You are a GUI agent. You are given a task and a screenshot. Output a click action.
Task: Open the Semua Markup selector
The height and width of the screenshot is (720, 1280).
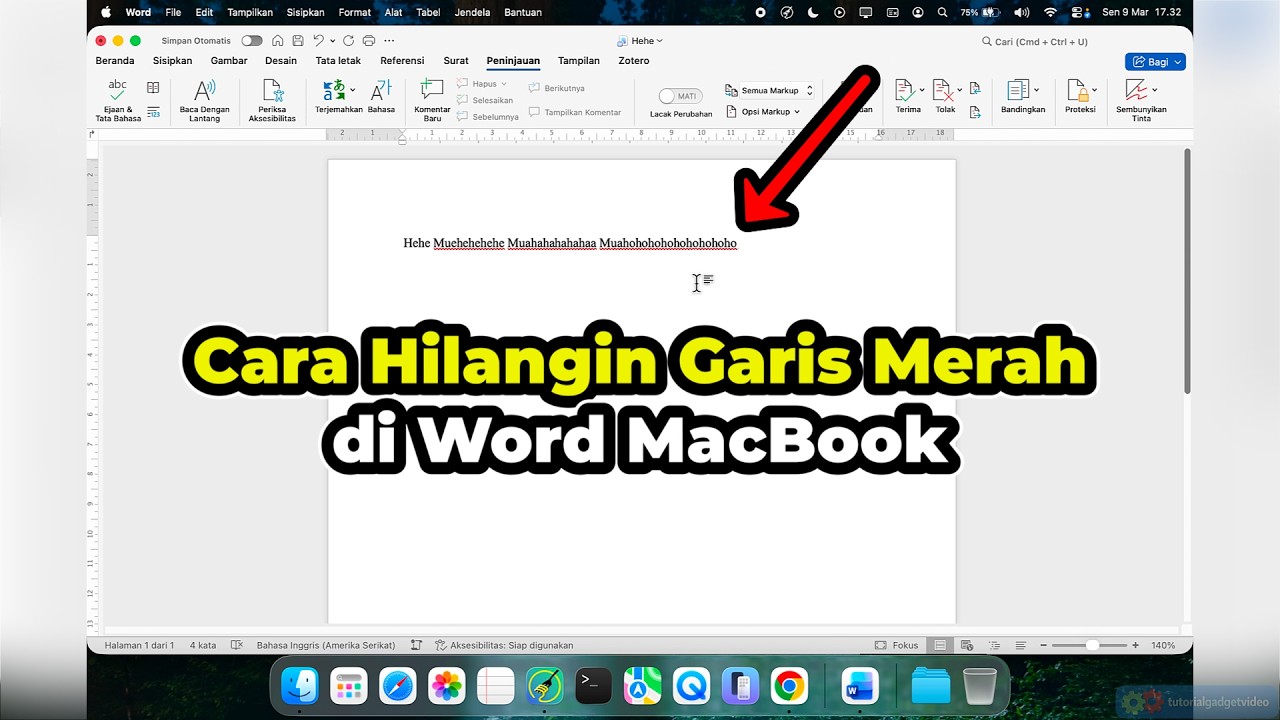769,90
